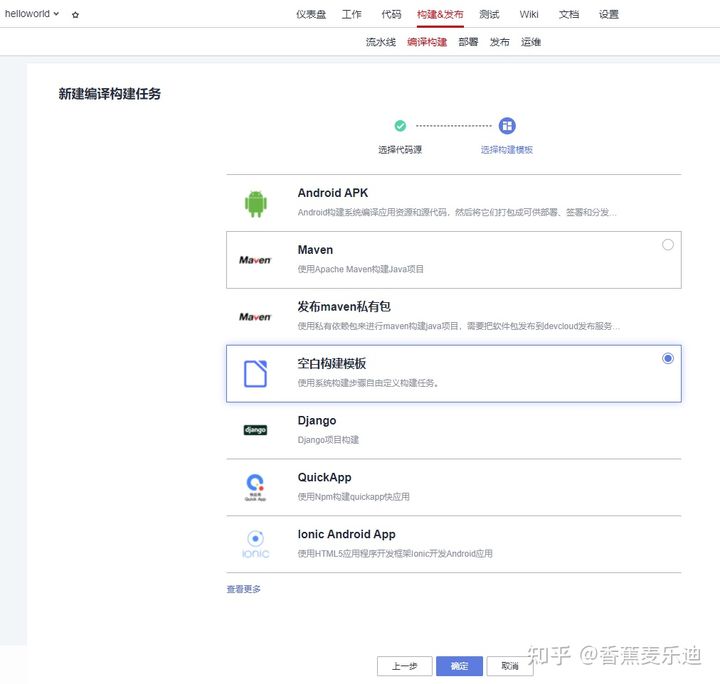Click the green completed step checkmark
720x684 pixels.
(x=400, y=126)
